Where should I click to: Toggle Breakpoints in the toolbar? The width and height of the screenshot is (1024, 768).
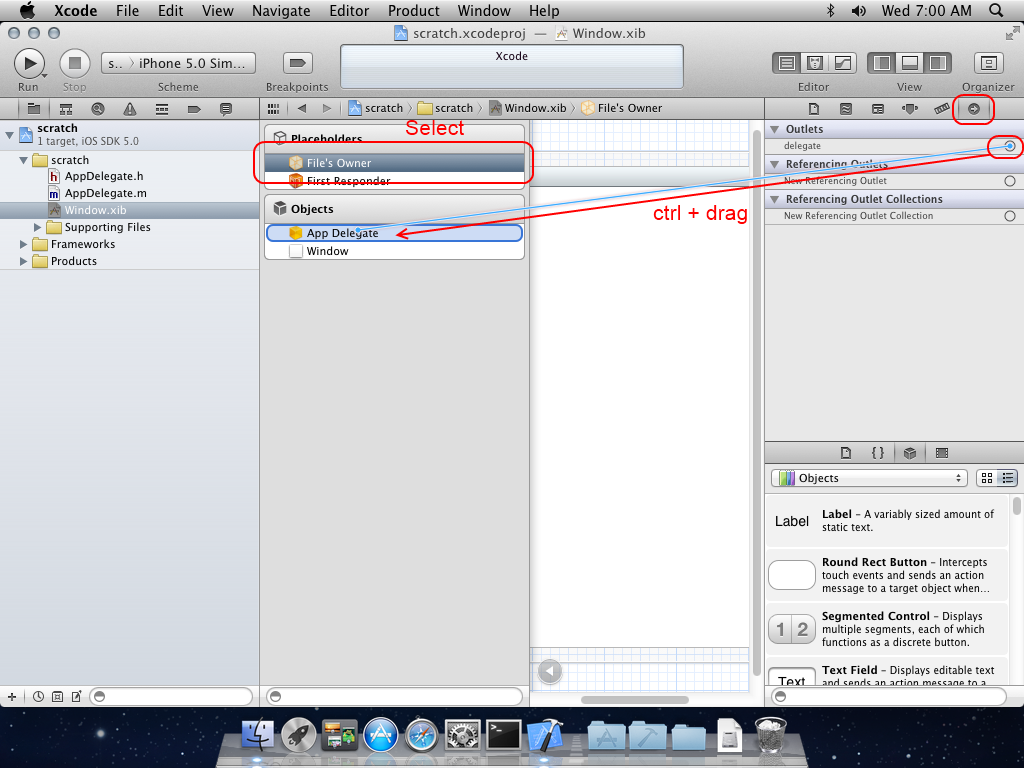pyautogui.click(x=296, y=63)
